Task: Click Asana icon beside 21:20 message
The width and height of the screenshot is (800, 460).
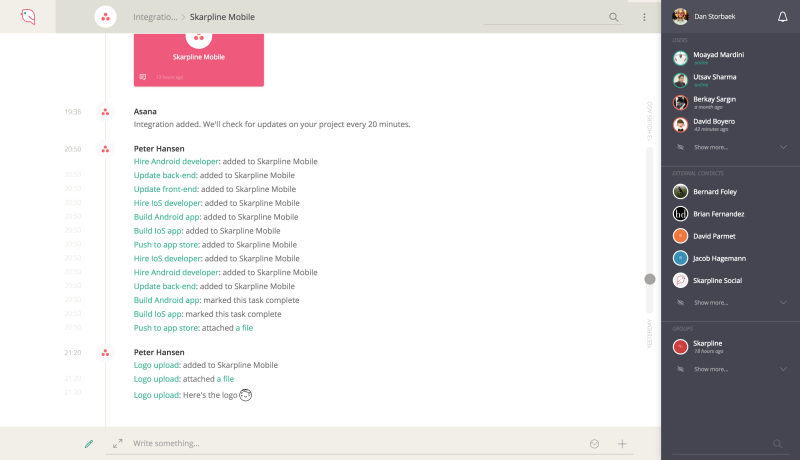Action: click(105, 352)
